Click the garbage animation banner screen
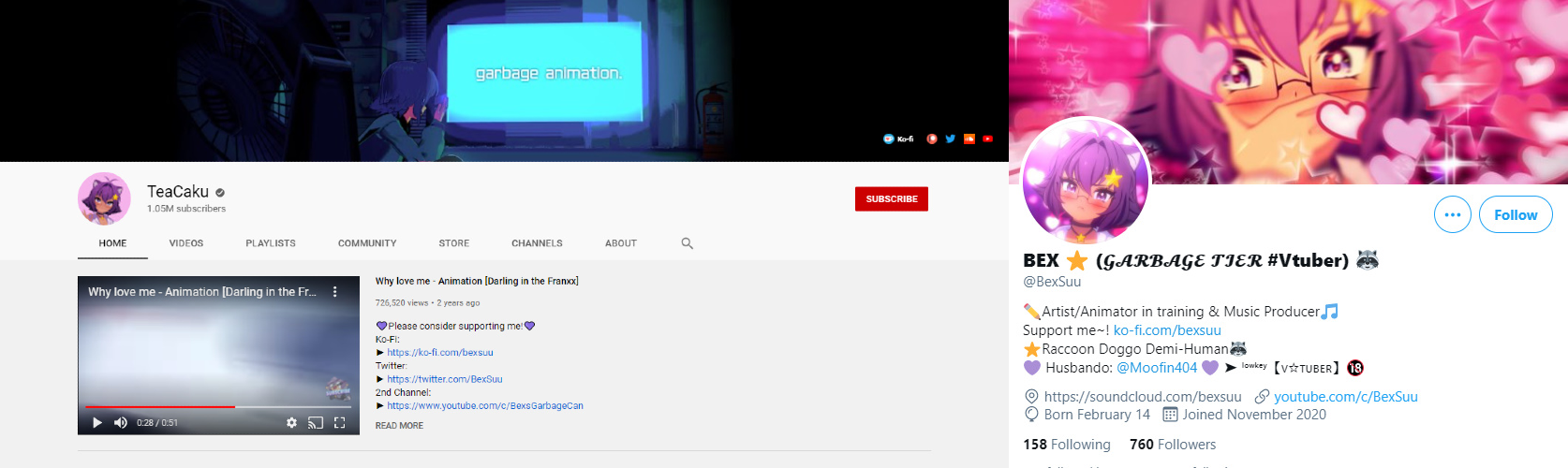 coord(544,71)
